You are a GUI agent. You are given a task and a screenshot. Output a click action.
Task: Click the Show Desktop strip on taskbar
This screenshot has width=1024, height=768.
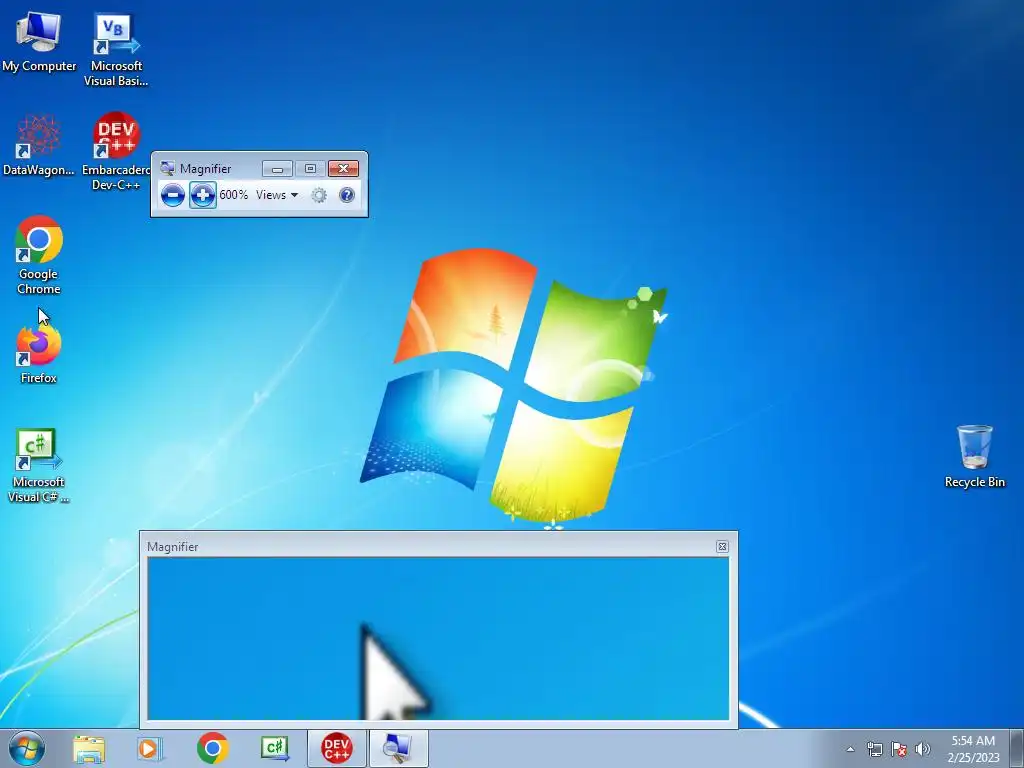coord(1017,749)
